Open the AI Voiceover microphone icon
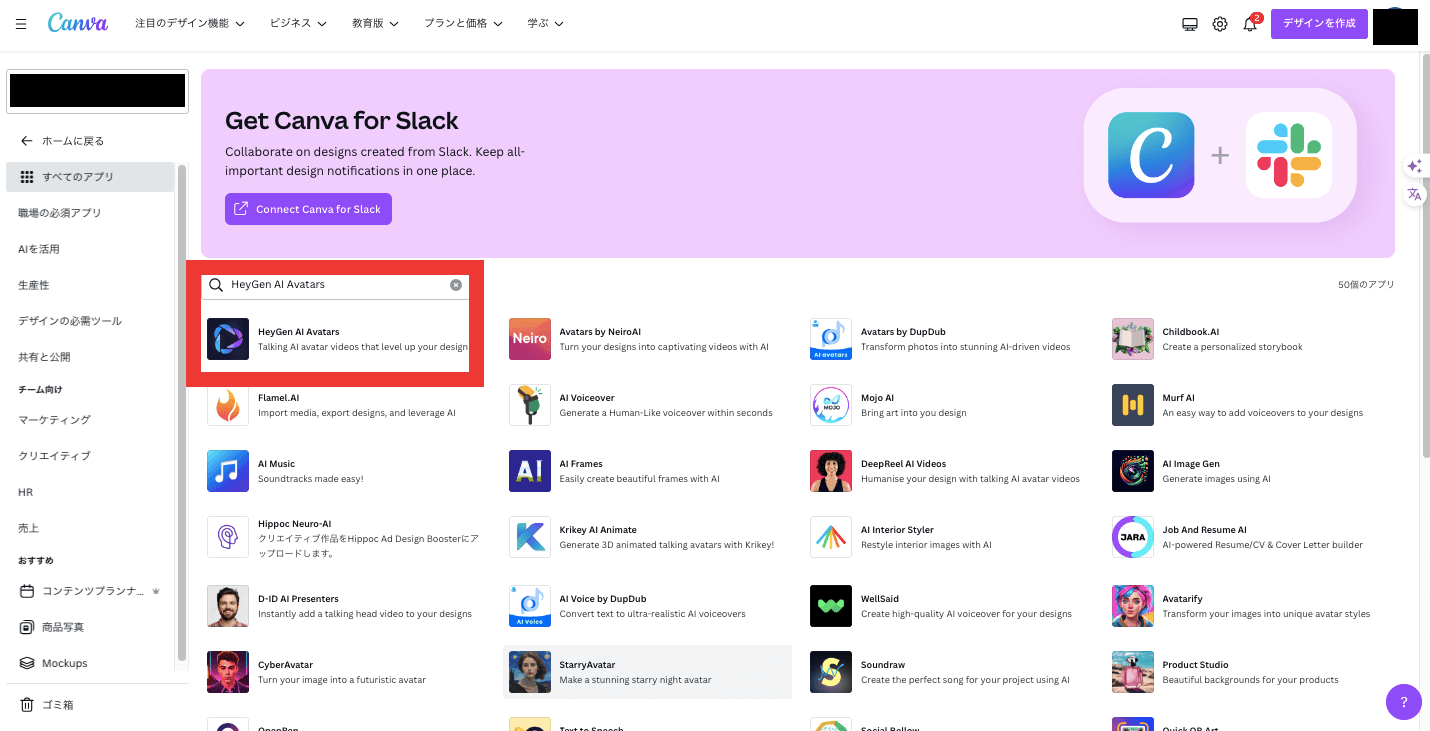The height and width of the screenshot is (731, 1430). (x=530, y=405)
